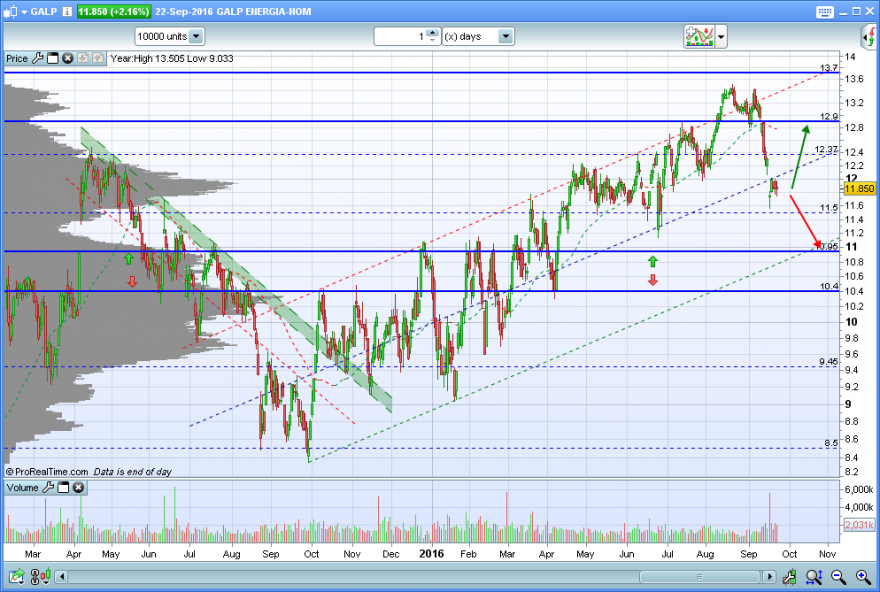Maximize the Price panel

[x=53, y=58]
